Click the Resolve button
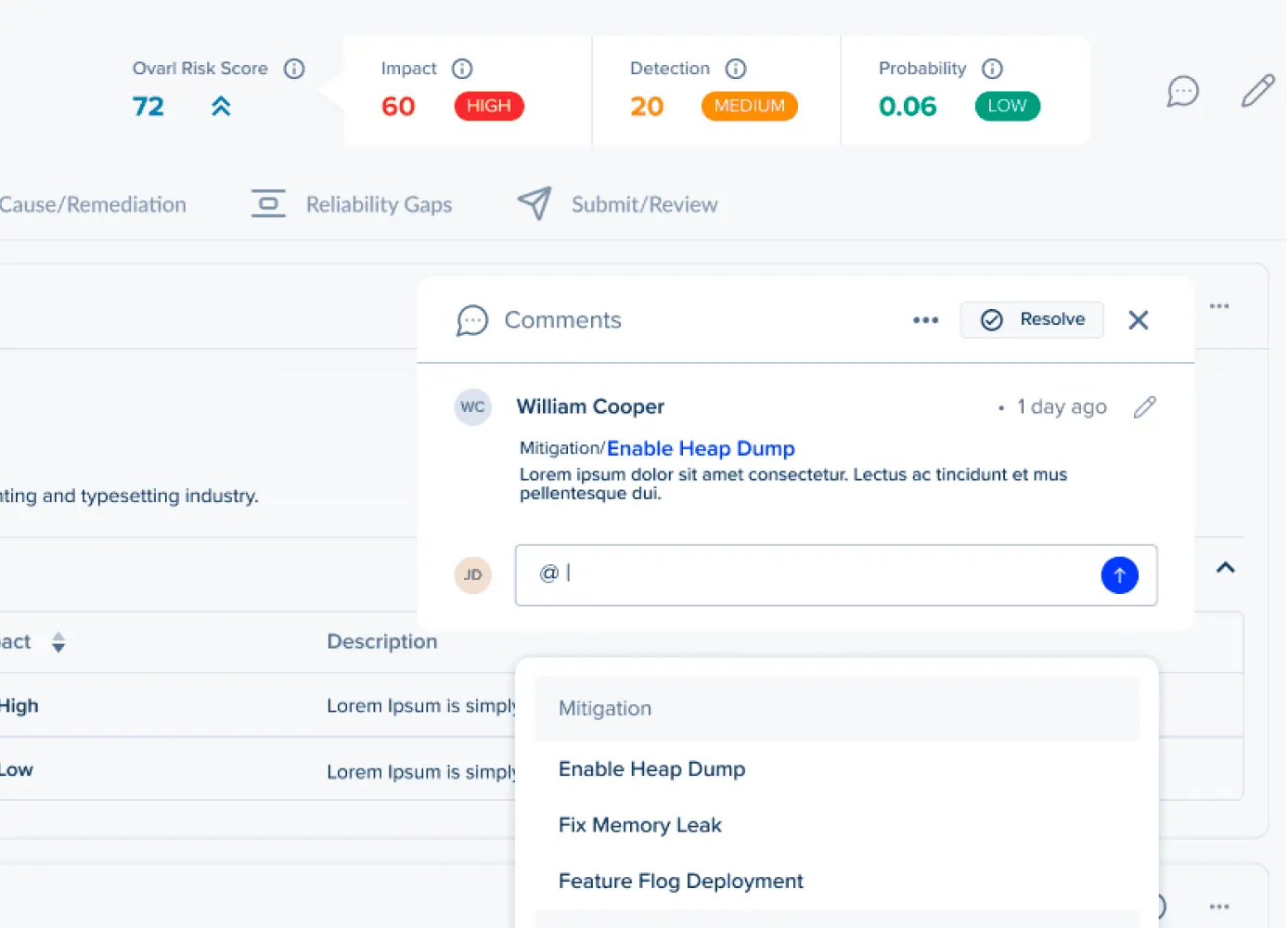The image size is (1288, 928). tap(1032, 319)
